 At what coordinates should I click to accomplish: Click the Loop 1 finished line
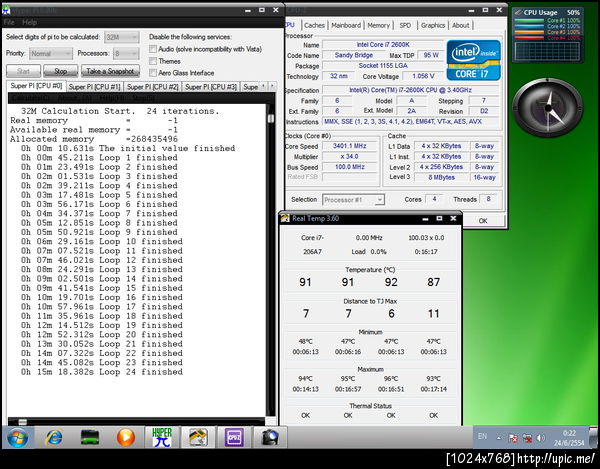click(99, 158)
